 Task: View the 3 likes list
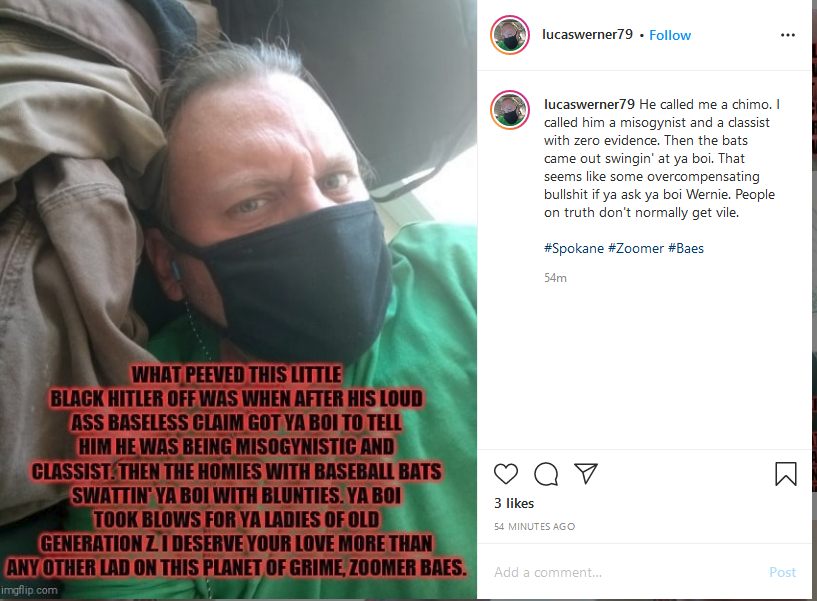pyautogui.click(x=514, y=504)
